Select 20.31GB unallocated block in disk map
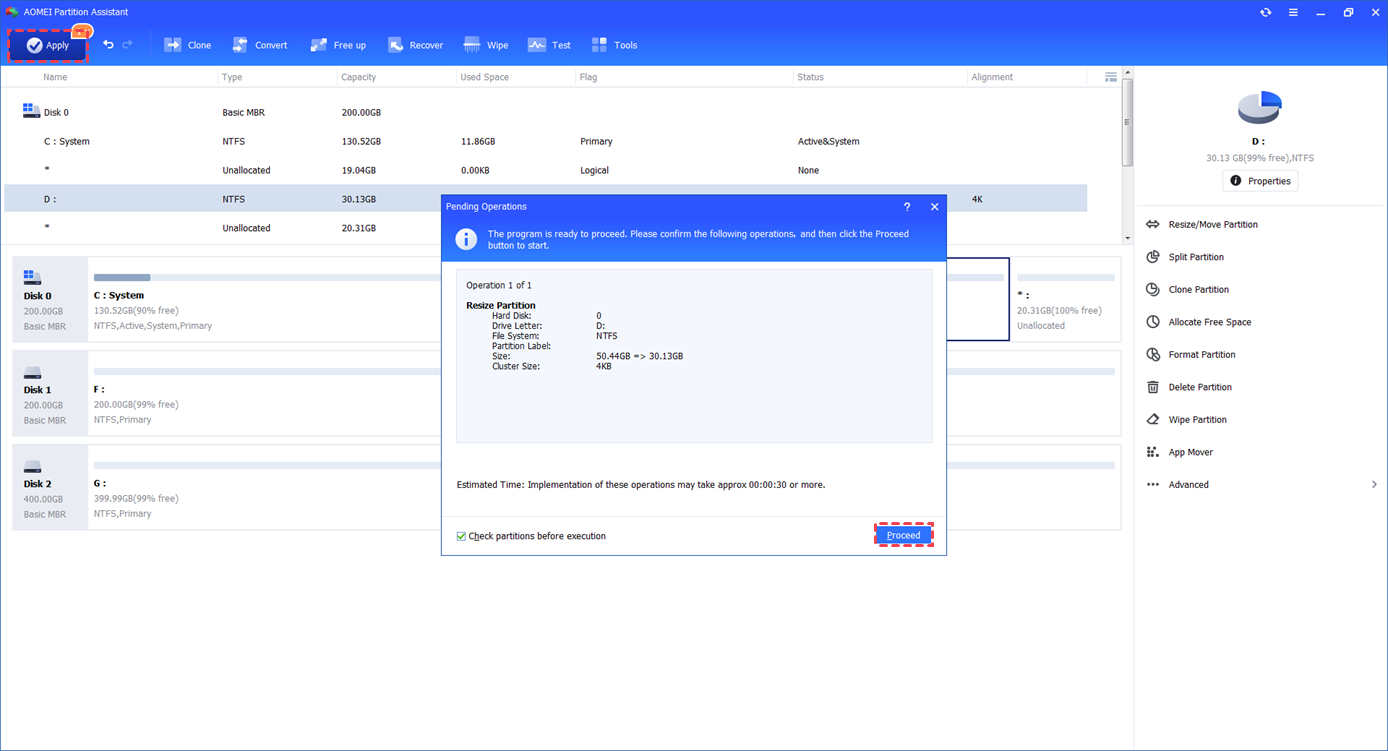 tap(1065, 299)
